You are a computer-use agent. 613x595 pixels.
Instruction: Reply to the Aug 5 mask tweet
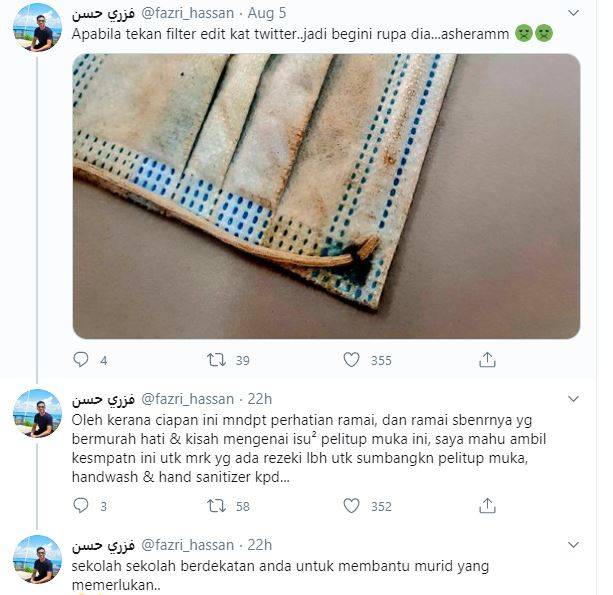tap(81, 359)
